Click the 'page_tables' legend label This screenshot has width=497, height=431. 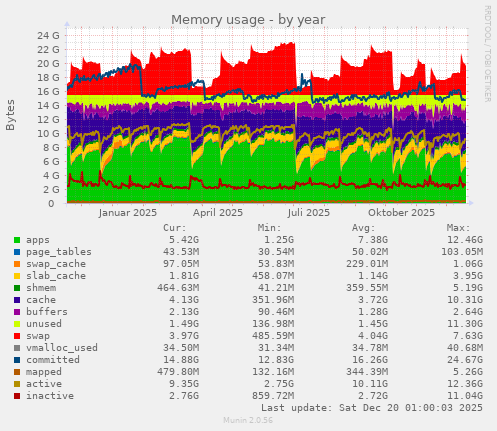(59, 252)
